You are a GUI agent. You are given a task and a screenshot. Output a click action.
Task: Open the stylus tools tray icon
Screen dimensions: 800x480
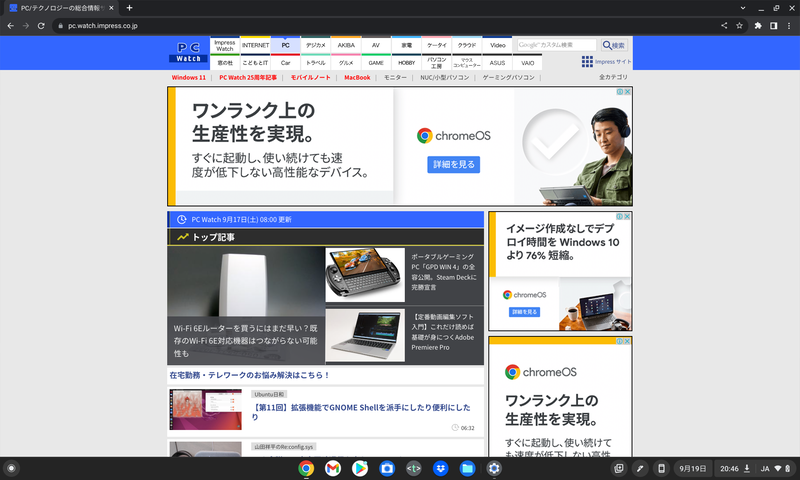(640, 468)
